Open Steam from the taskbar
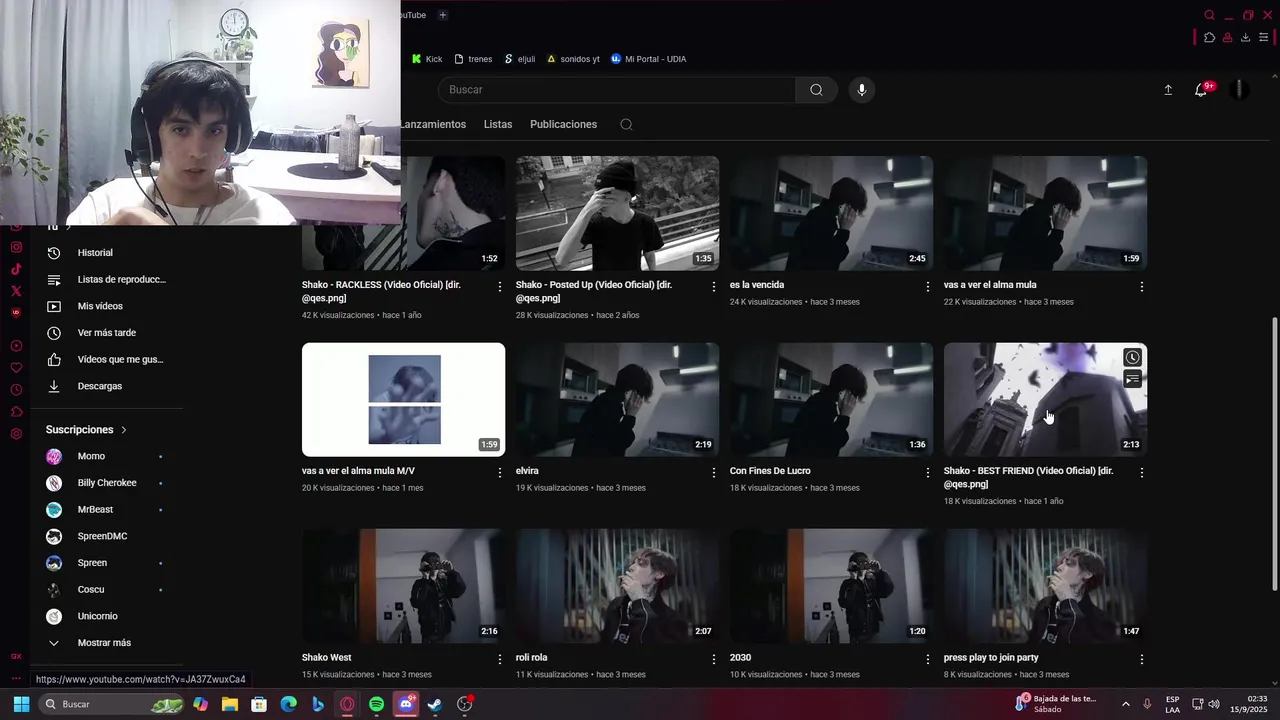The height and width of the screenshot is (720, 1280). 434,704
